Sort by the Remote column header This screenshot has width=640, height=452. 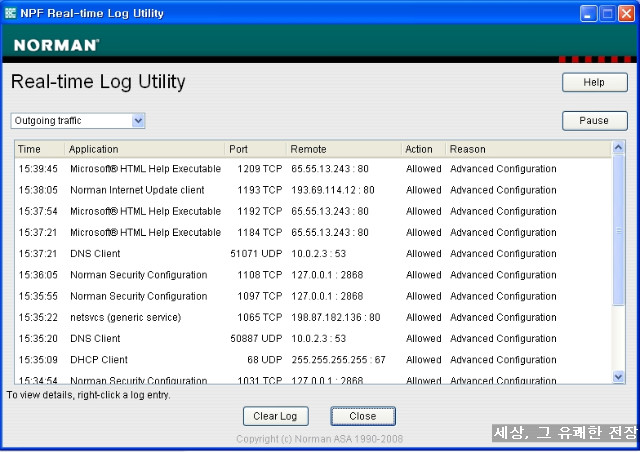point(344,149)
